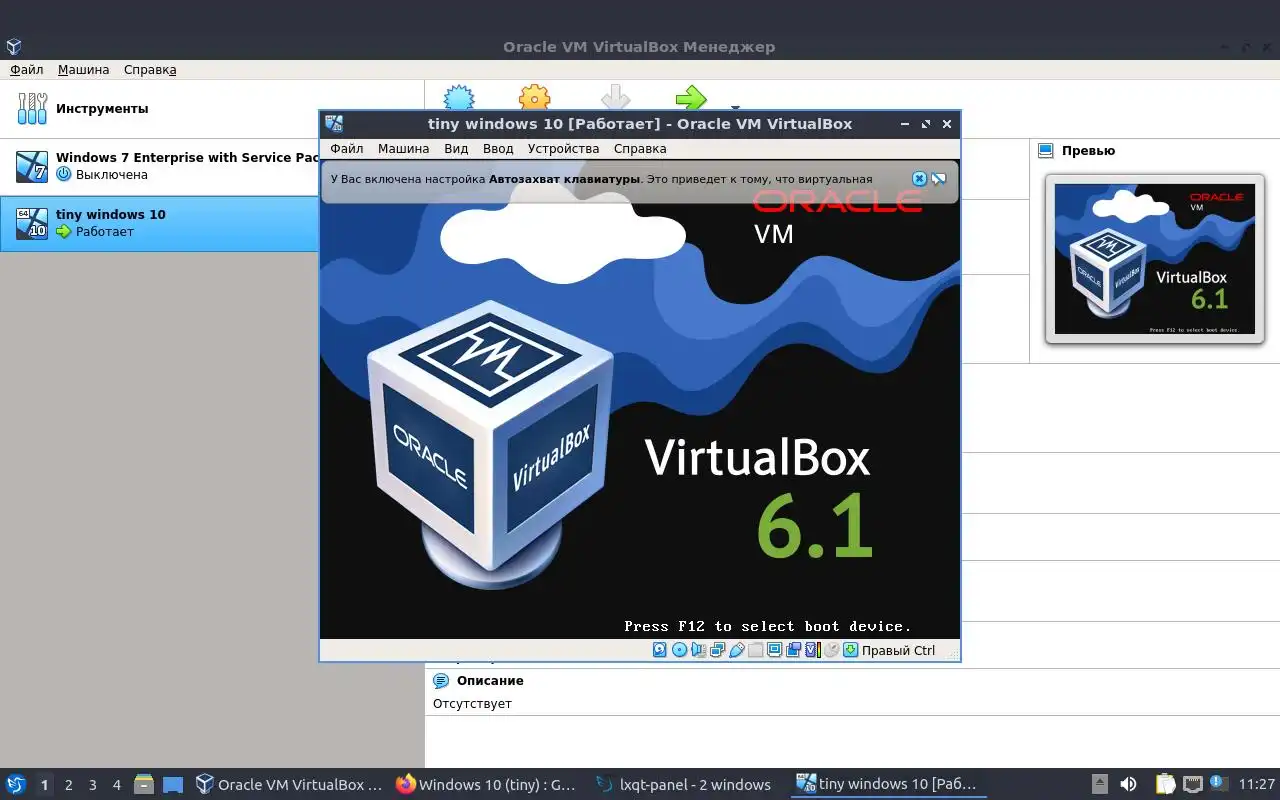
Task: Click the CPU virtualization indicator with green bar
Action: (812, 650)
